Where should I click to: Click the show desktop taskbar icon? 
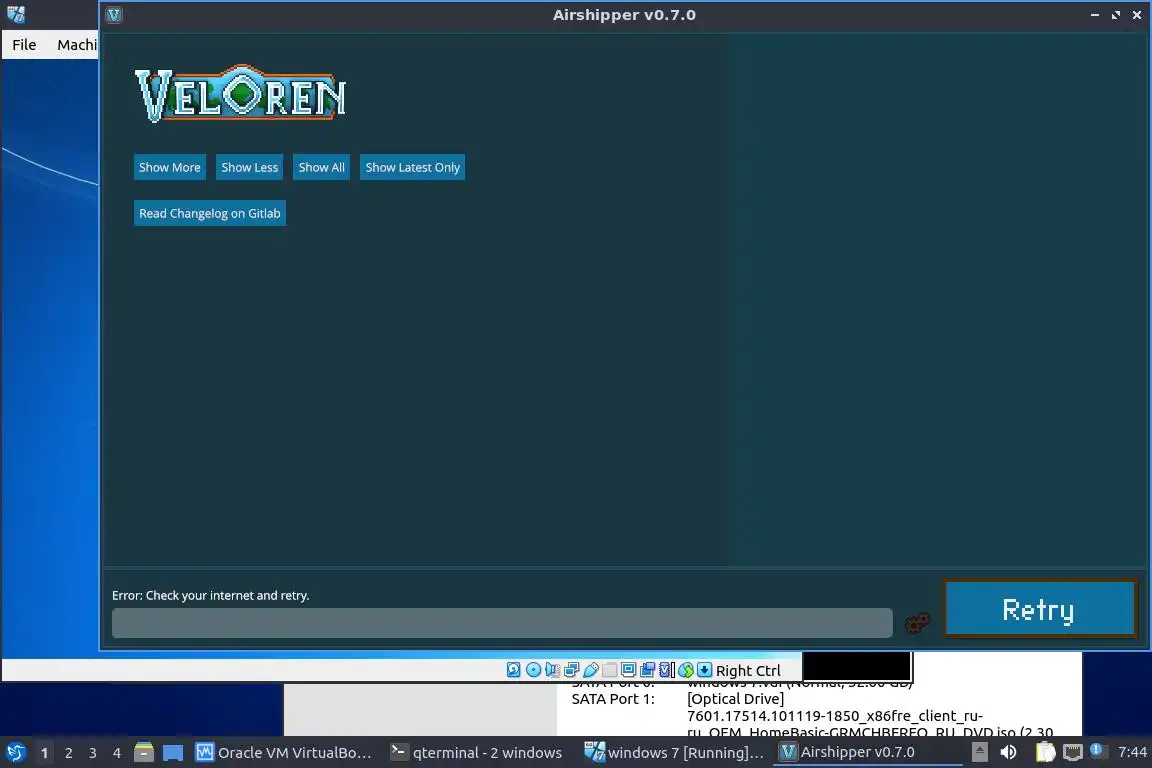click(173, 753)
